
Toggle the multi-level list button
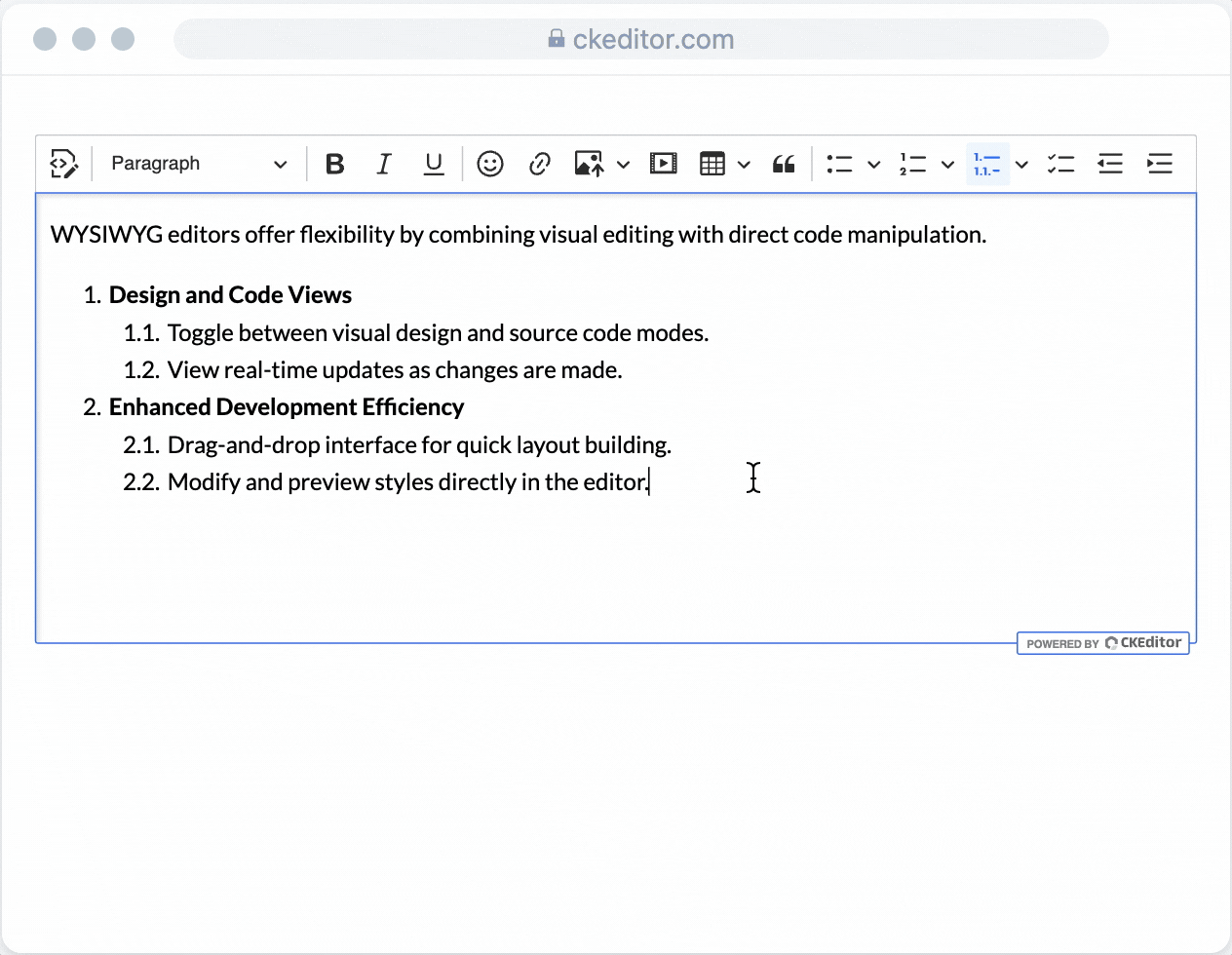click(987, 164)
